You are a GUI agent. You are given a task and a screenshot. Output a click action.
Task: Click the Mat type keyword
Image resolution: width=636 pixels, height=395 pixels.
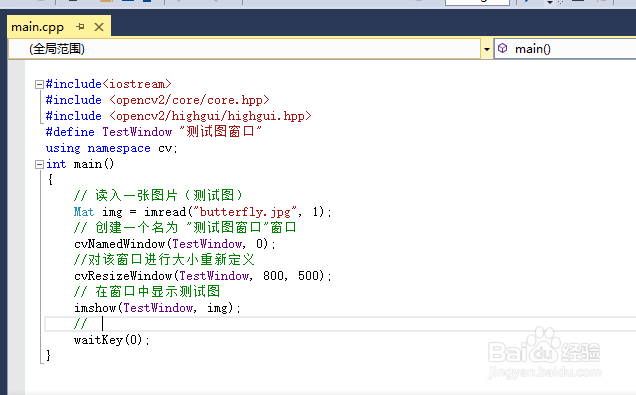(x=84, y=212)
